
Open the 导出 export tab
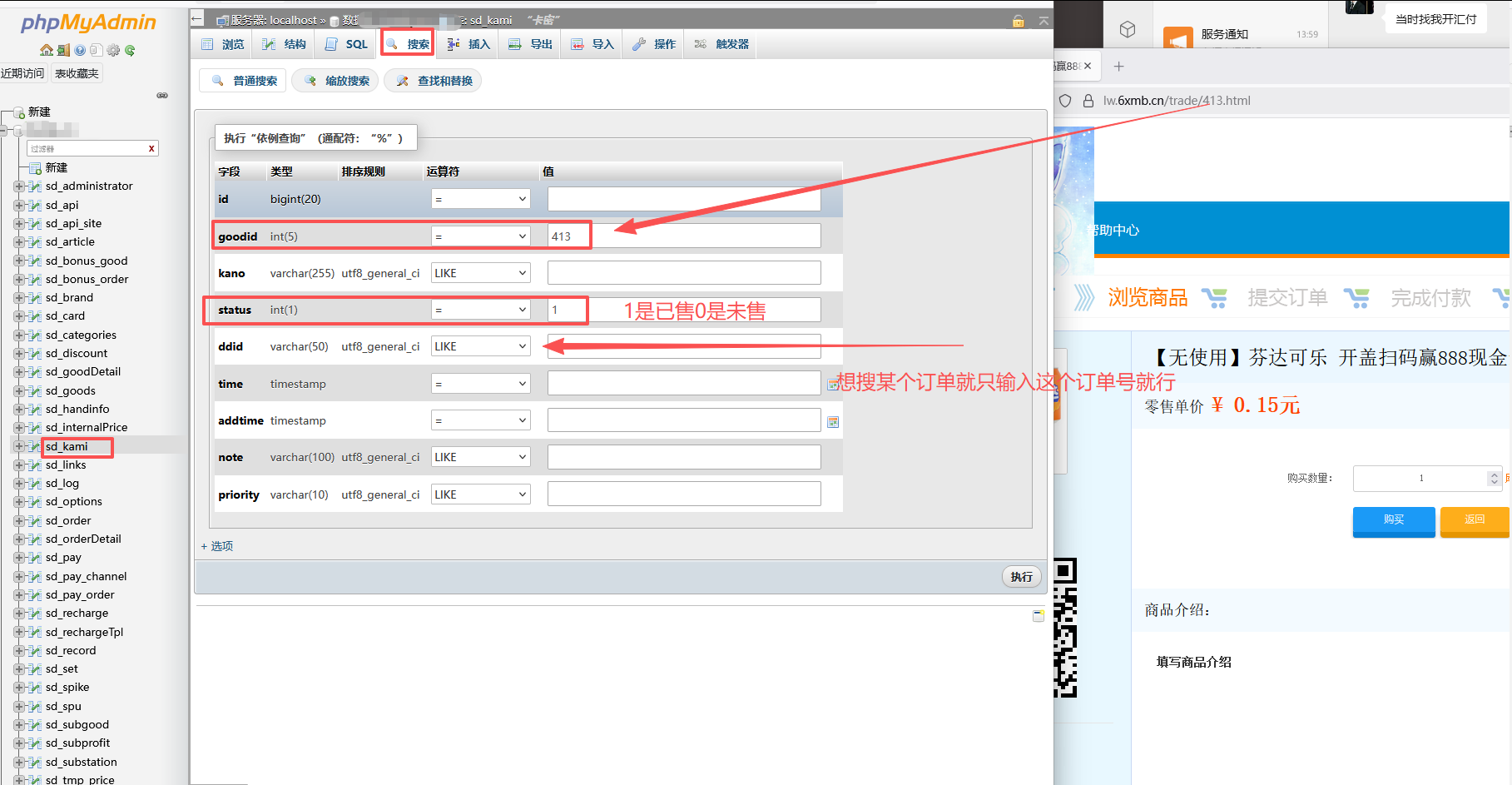[x=531, y=44]
